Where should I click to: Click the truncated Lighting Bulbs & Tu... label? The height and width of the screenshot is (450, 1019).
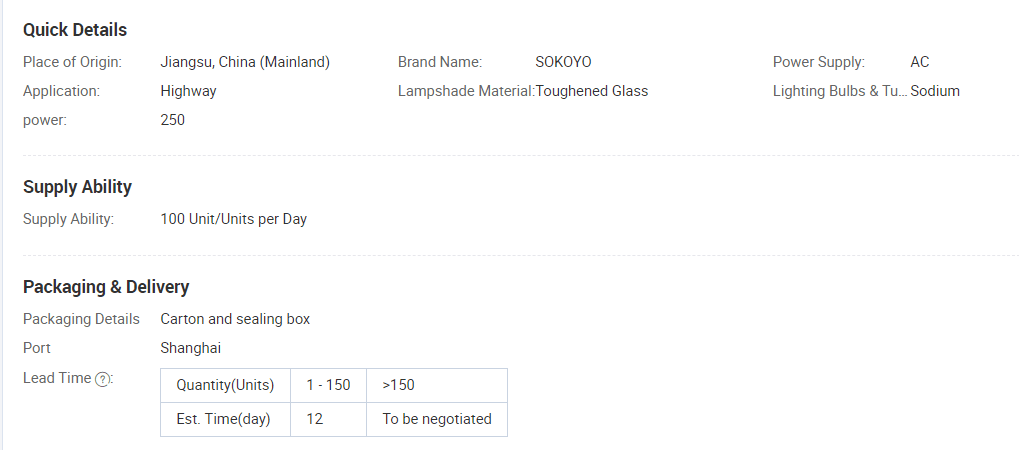pos(840,91)
